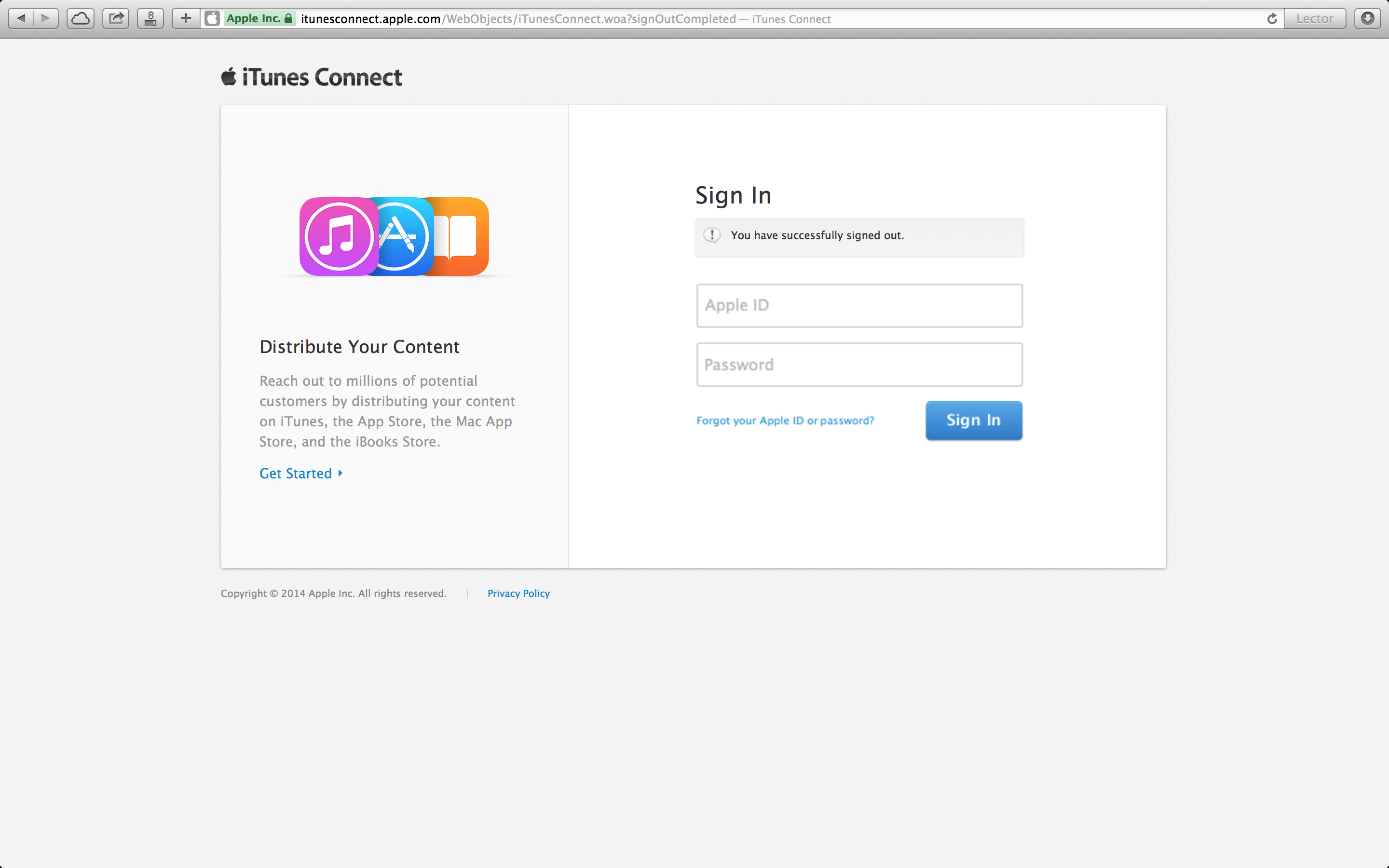Open iCloud Tabs from the toolbar
The image size is (1389, 868).
click(x=80, y=18)
